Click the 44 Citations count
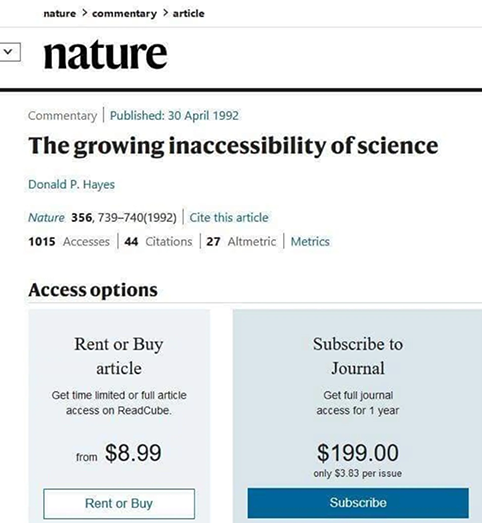482x523 pixels. 158,241
